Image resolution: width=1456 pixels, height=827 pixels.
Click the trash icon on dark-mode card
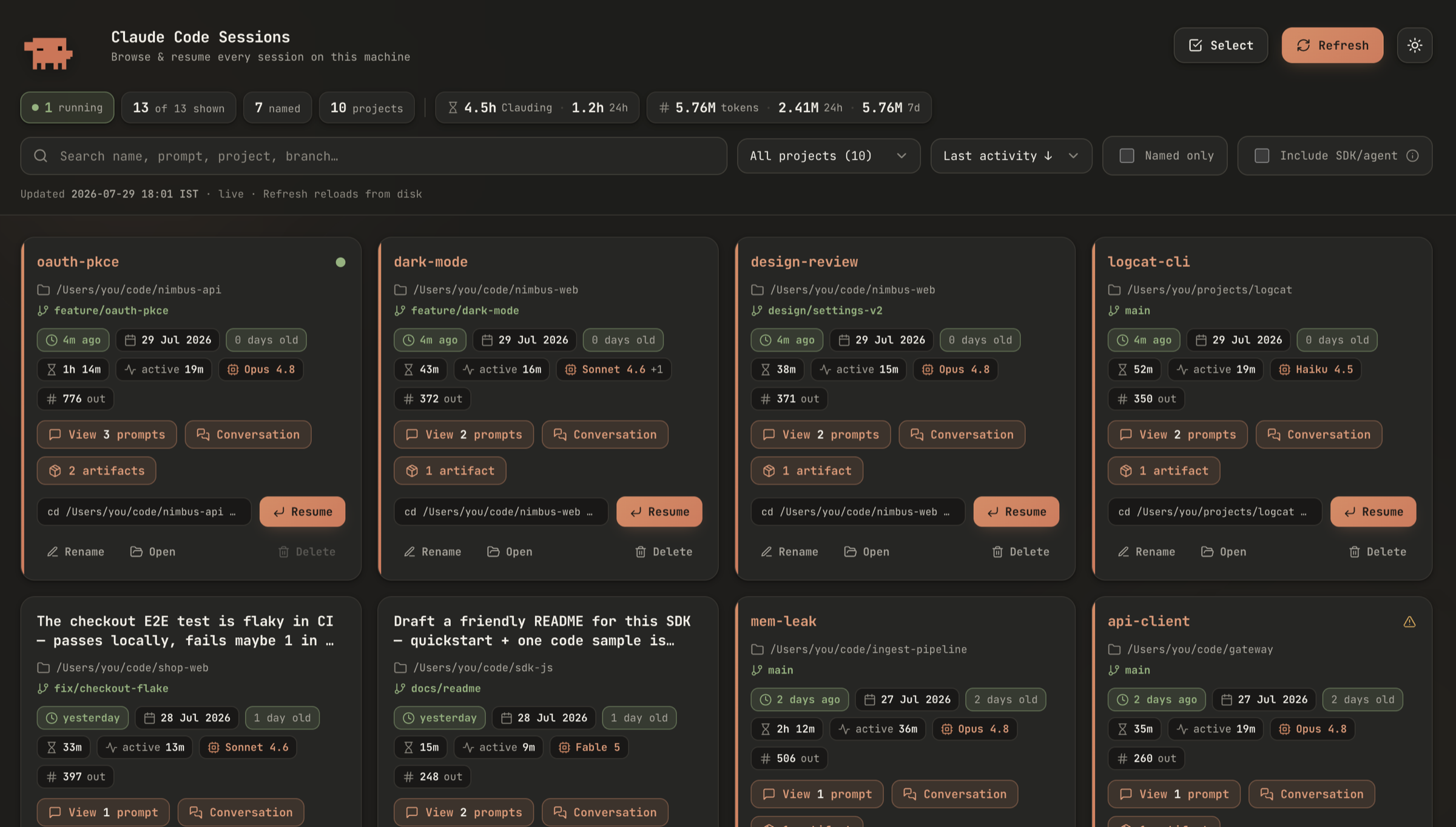click(x=640, y=552)
